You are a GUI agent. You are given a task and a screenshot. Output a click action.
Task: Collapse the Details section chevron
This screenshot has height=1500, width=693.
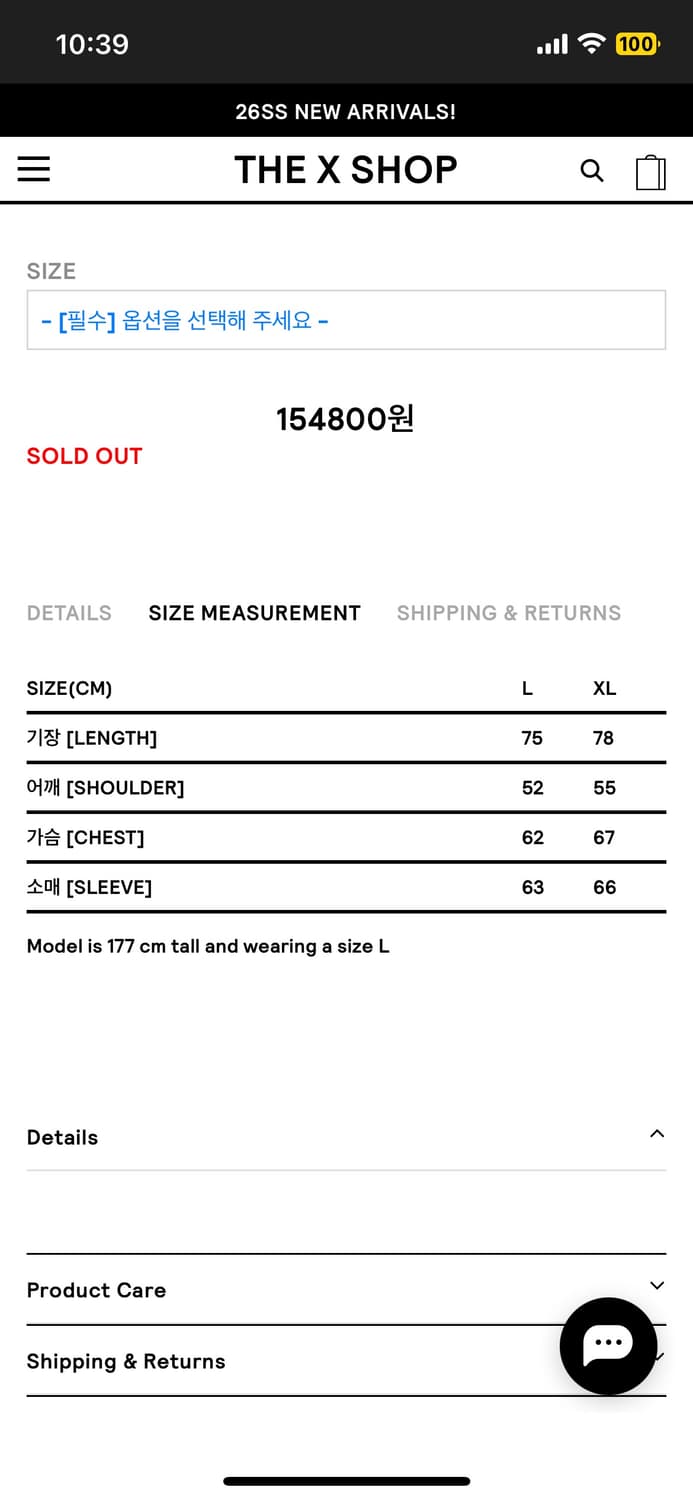pos(657,1134)
